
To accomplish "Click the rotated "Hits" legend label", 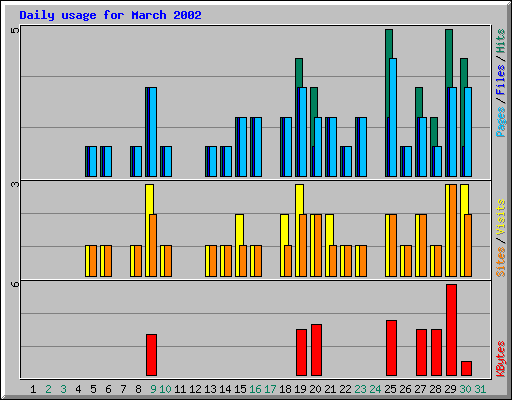I will pos(500,41).
